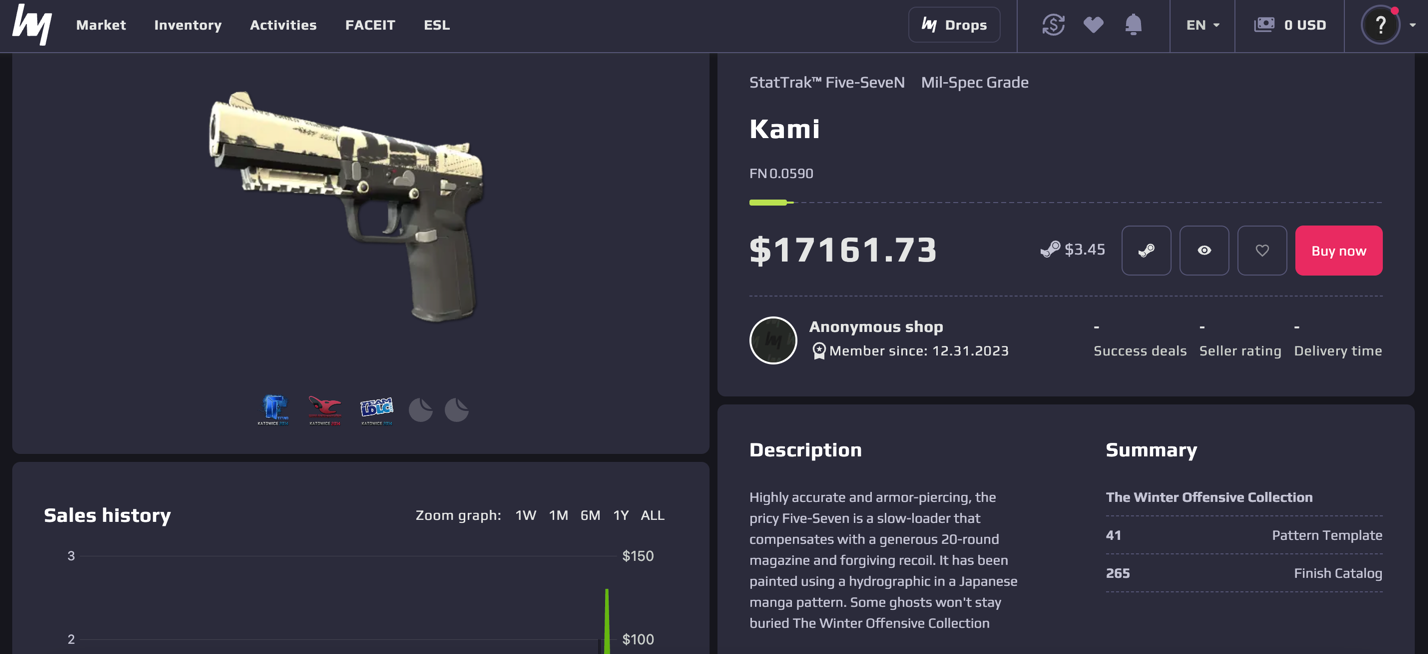Click Member since: 12.31.2023 text
This screenshot has width=1428, height=654.
point(919,351)
